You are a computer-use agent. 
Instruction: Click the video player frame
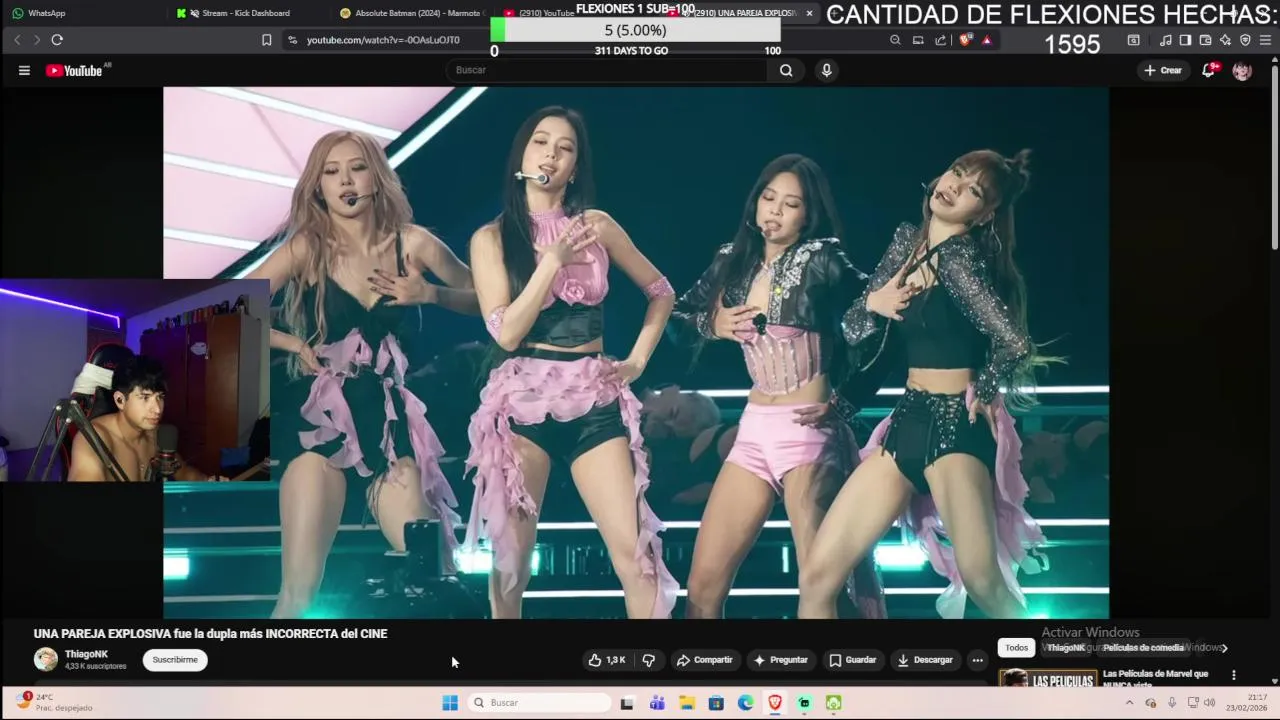636,352
